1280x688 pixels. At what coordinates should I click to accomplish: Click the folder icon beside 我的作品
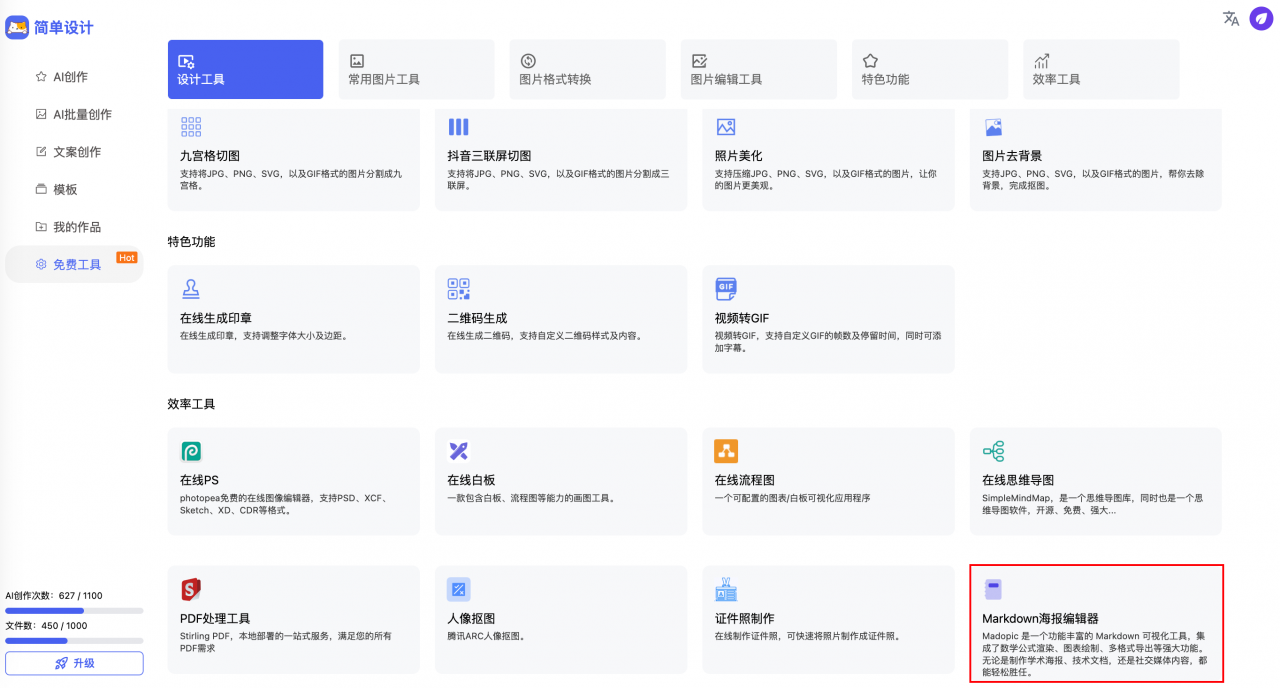[41, 227]
